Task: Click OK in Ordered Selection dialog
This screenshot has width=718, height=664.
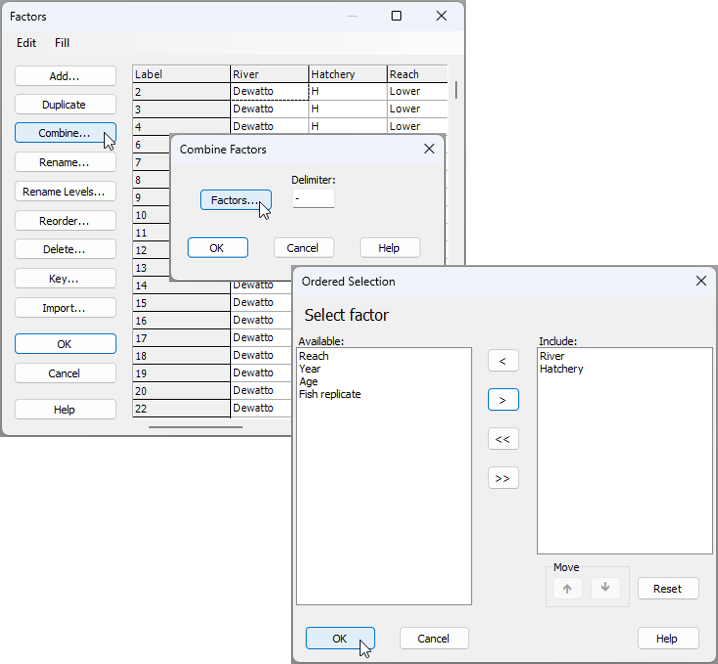Action: pos(339,638)
